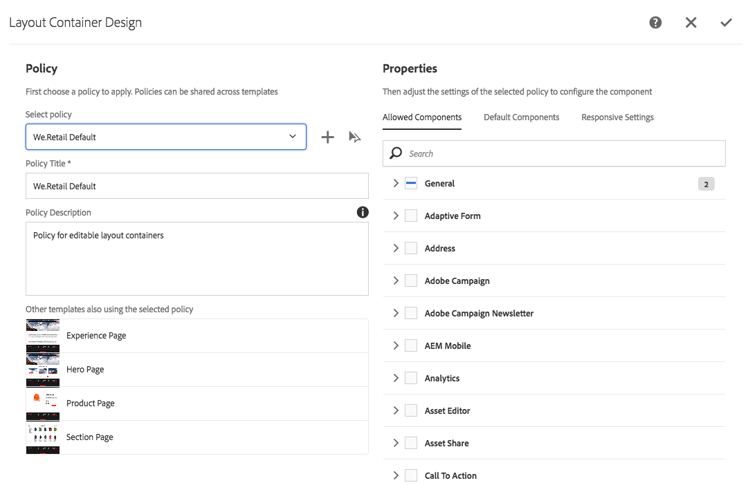This screenshot has width=750, height=485.
Task: Add a new policy with plus icon
Action: point(327,137)
